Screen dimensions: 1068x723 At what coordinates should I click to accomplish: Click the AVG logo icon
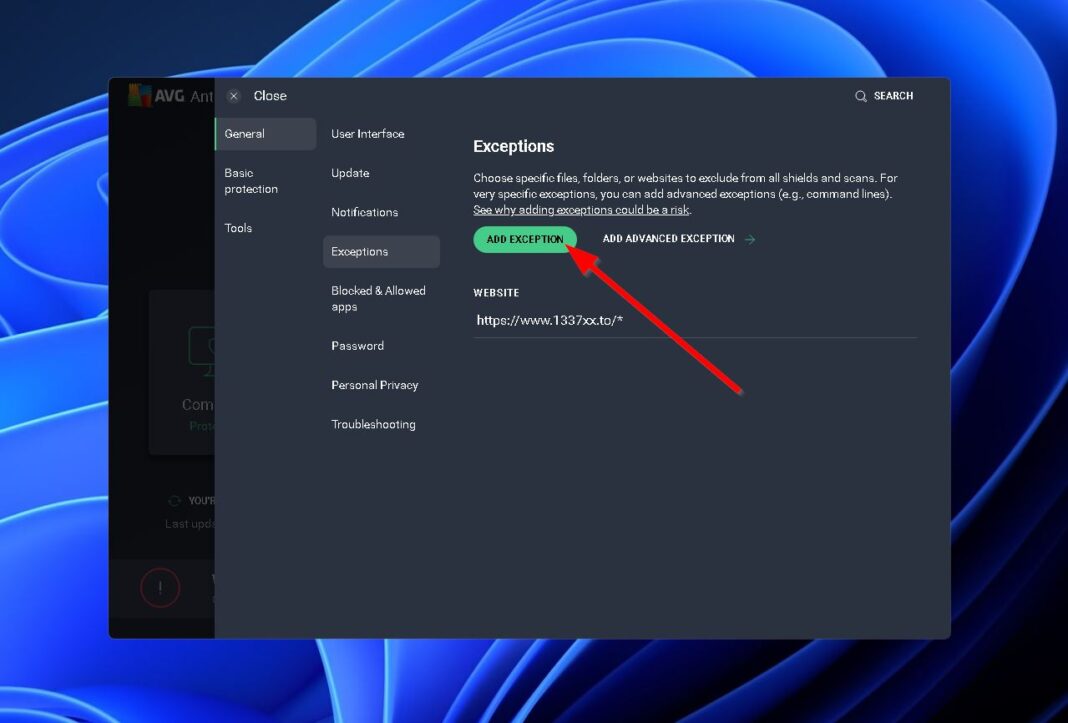[138, 96]
